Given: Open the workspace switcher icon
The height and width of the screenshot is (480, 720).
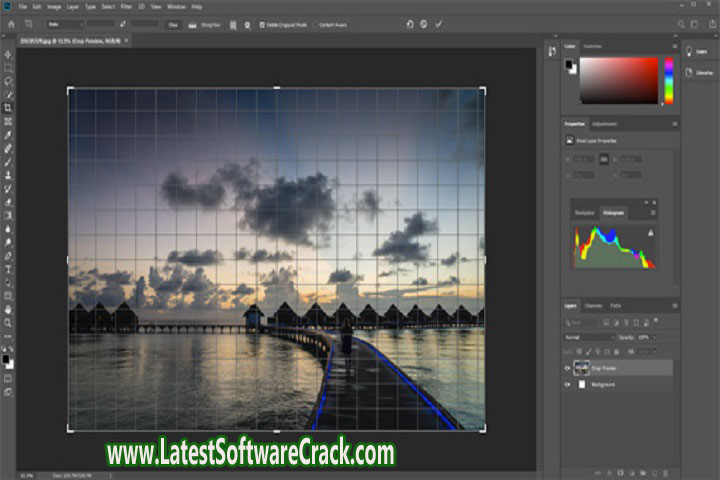Looking at the screenshot, I should coord(694,24).
